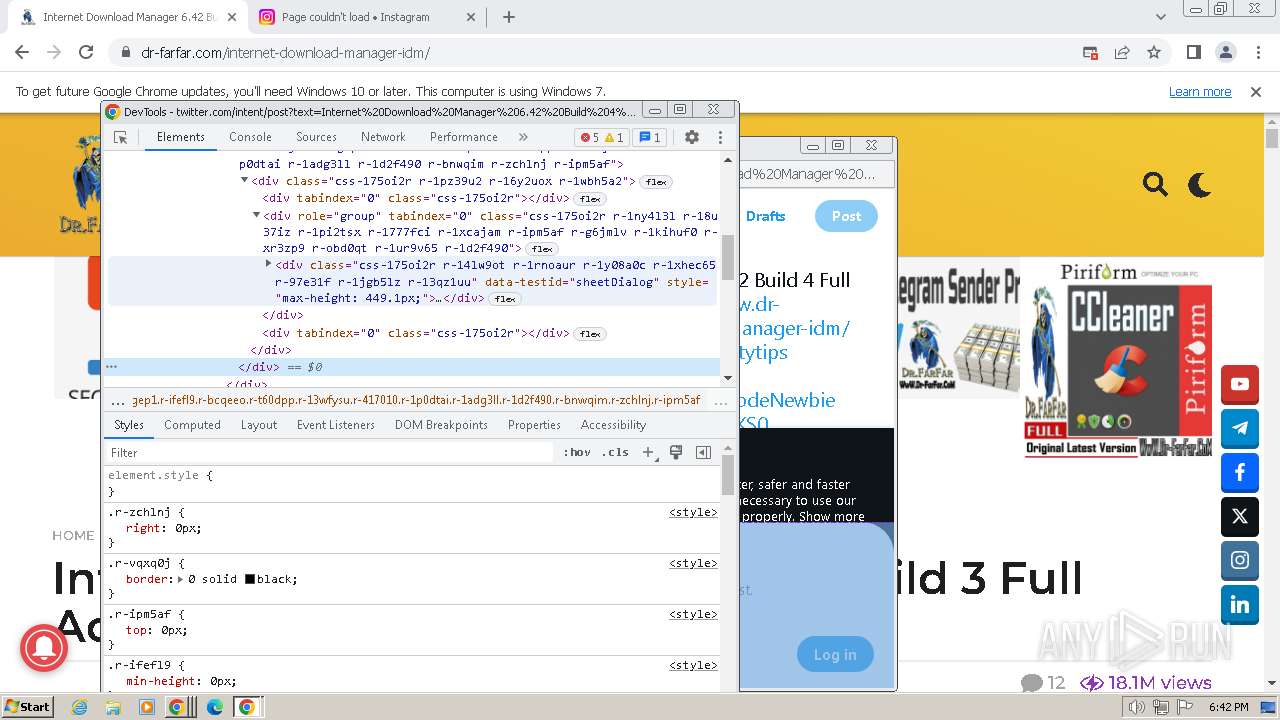Click Elements panel scrollbar thumb
Image resolution: width=1280 pixels, height=720 pixels.
(x=728, y=258)
